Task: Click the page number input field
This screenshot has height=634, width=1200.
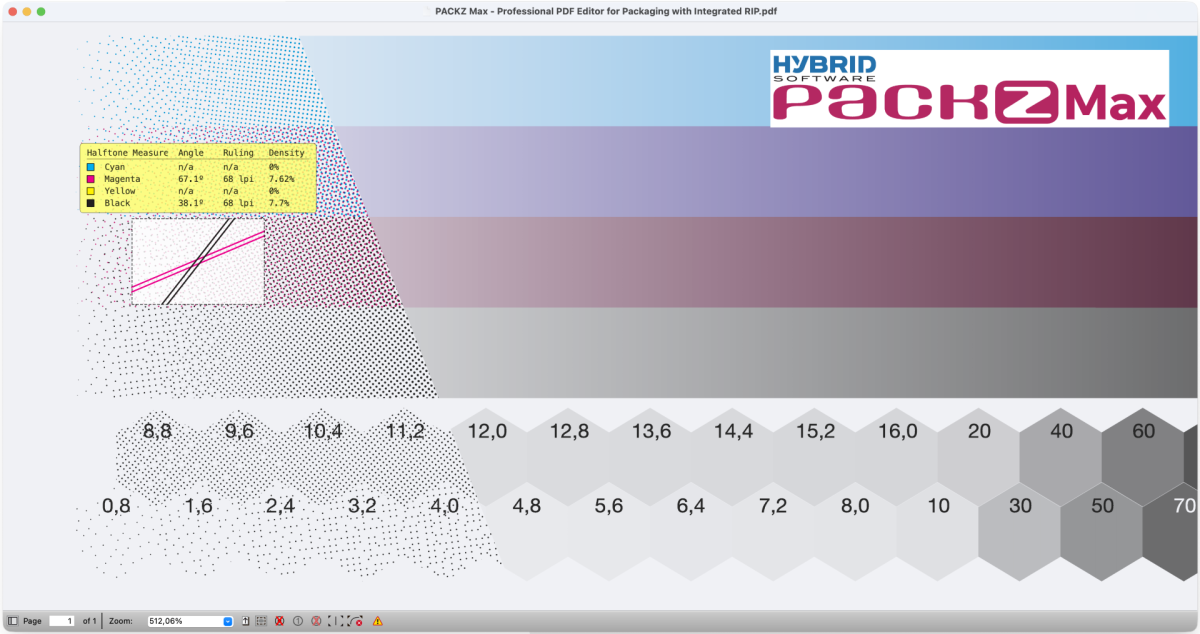Action: coord(62,621)
